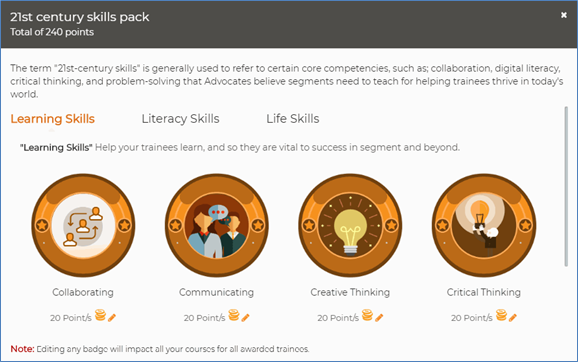Edit the Creative Thinking points with the pencil icon
Image resolution: width=578 pixels, height=362 pixels.
(379, 317)
